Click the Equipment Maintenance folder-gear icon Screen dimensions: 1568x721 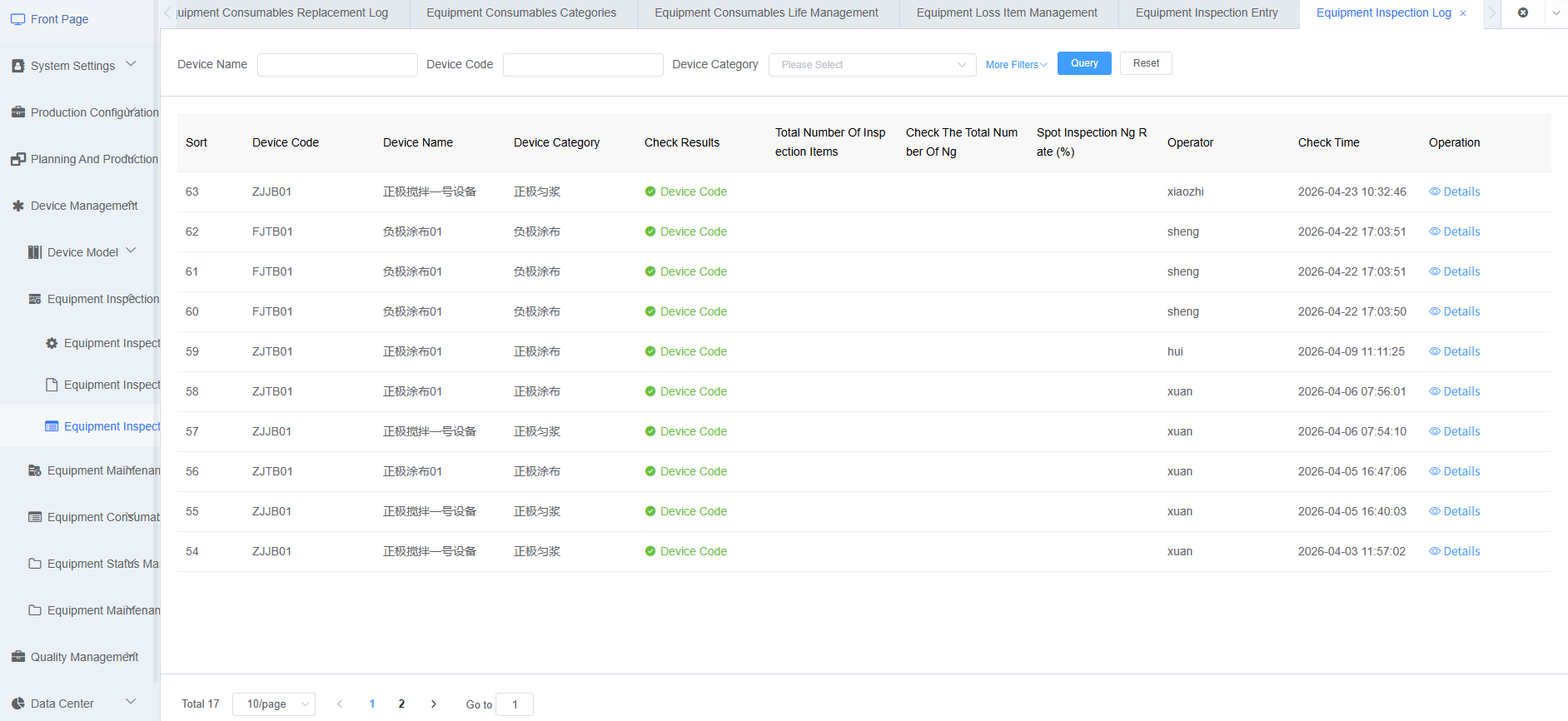click(x=35, y=470)
